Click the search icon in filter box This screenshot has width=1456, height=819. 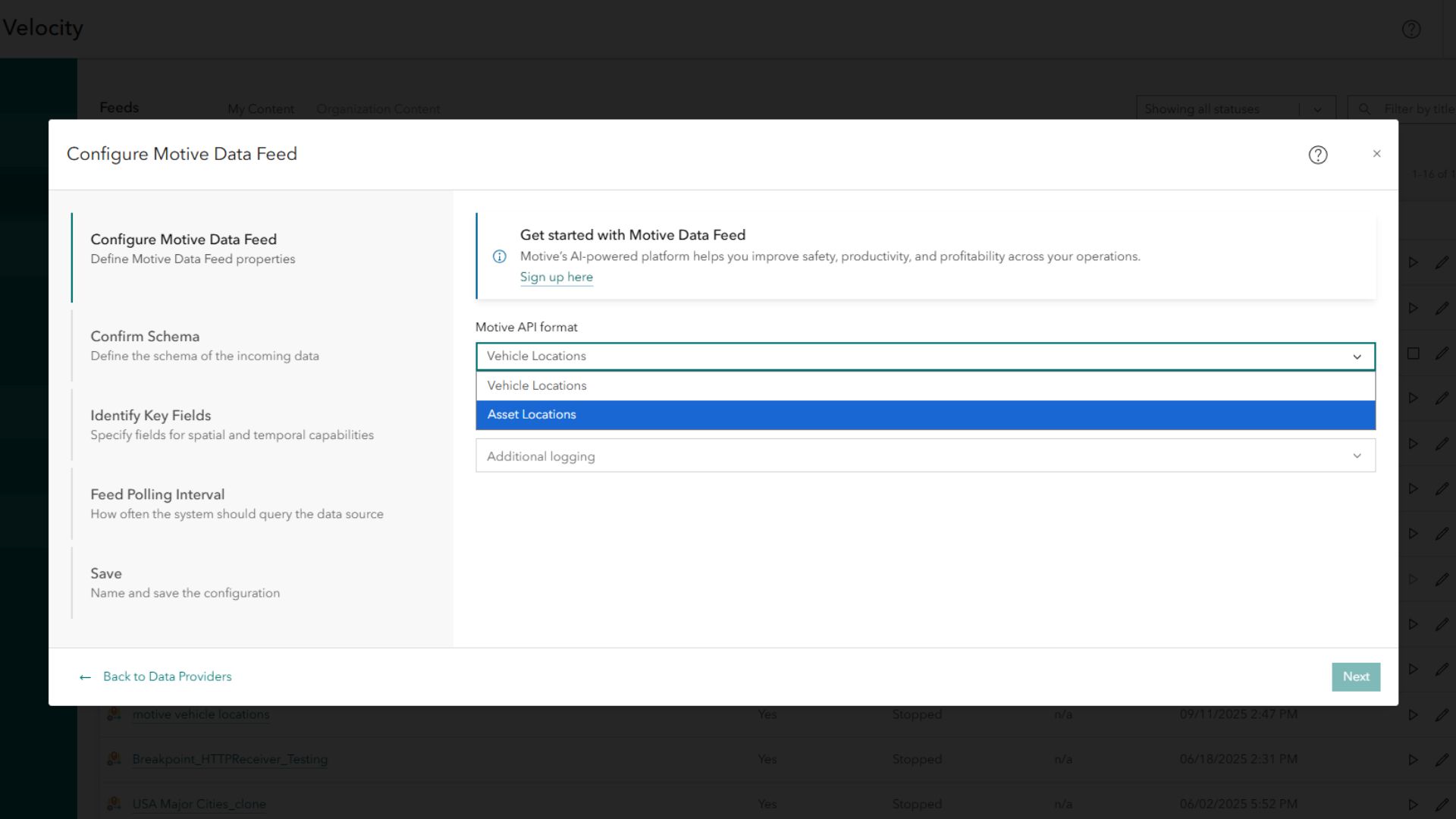point(1364,109)
